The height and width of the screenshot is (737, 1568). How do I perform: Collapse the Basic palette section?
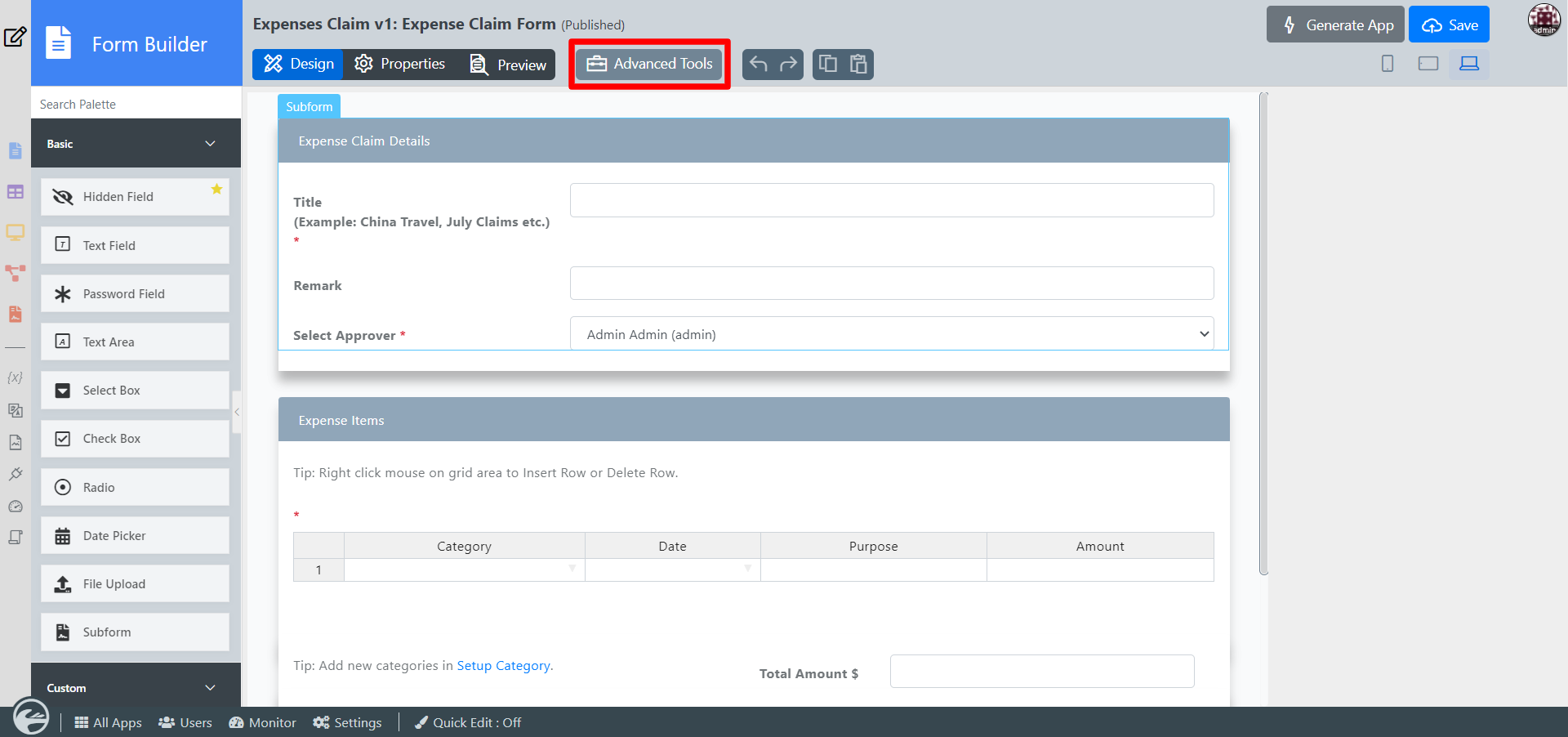pos(136,144)
